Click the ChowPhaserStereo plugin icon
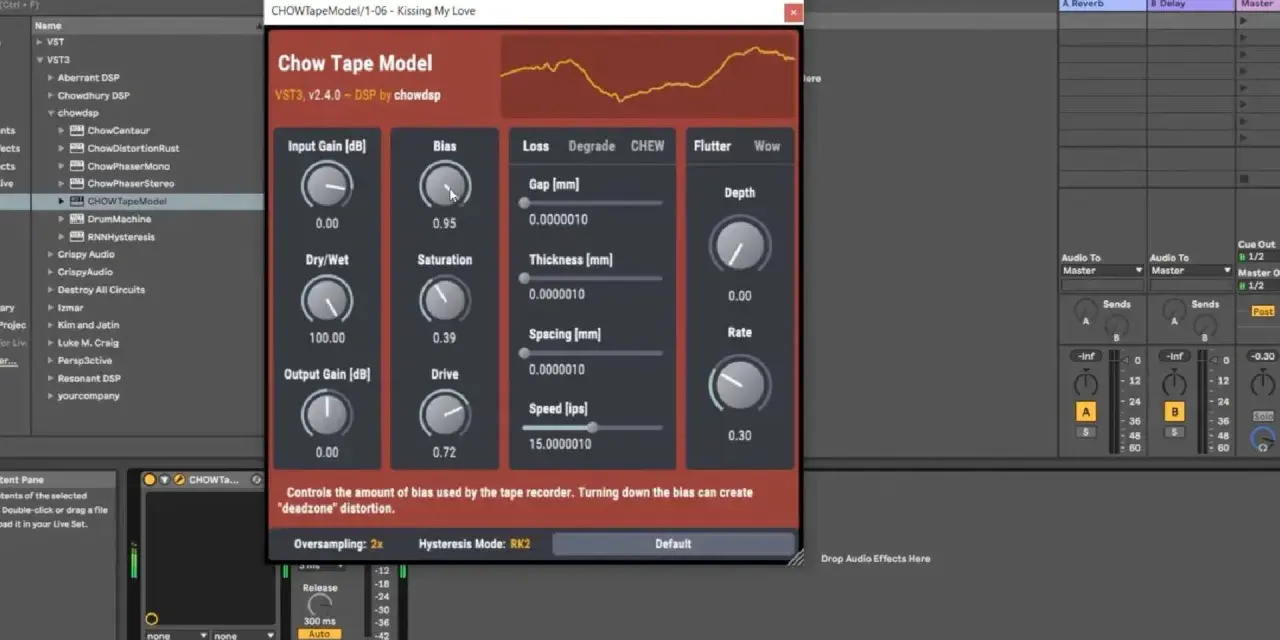The height and width of the screenshot is (640, 1280). [x=77, y=183]
